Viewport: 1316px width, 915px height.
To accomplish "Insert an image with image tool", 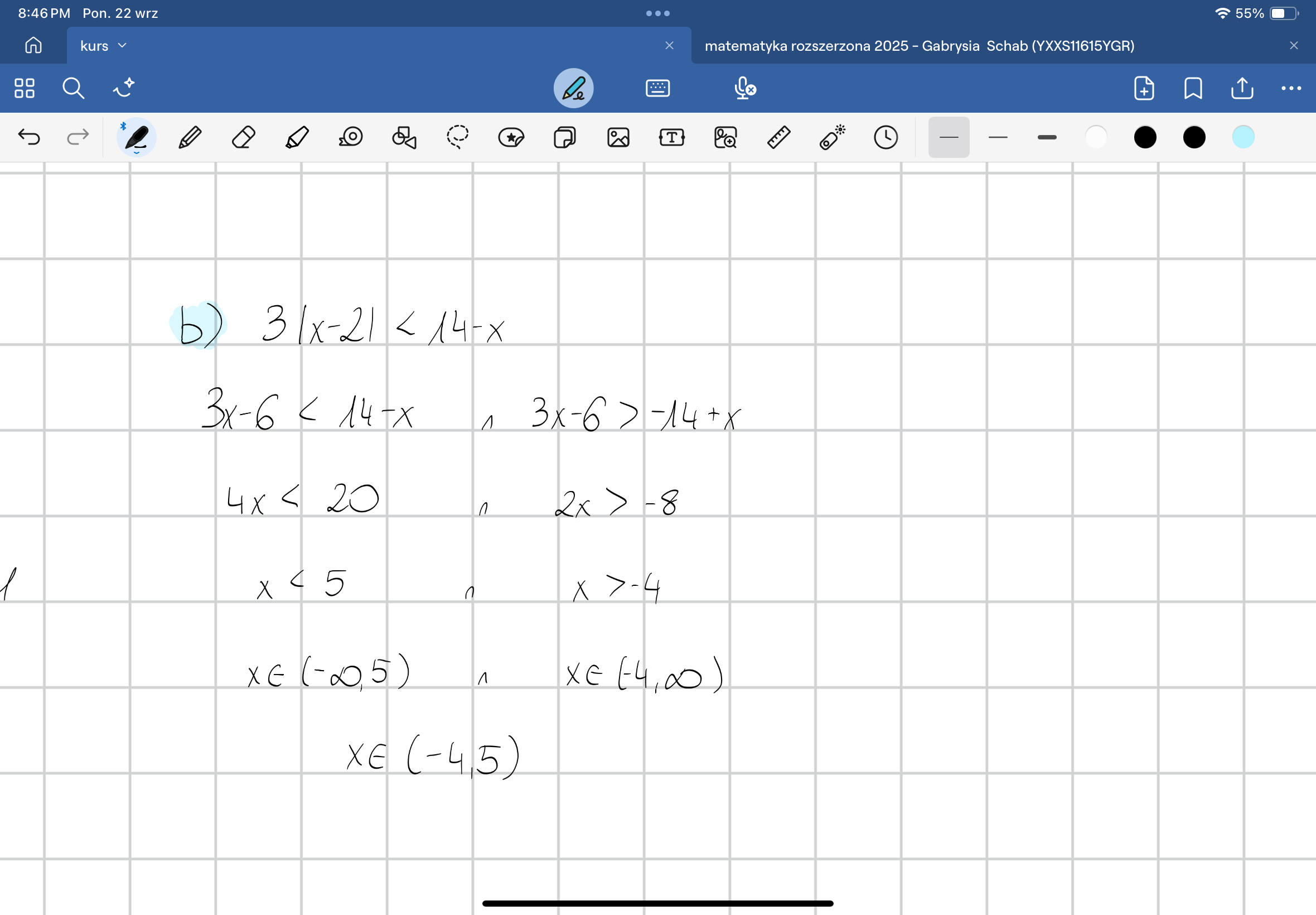I will point(618,138).
